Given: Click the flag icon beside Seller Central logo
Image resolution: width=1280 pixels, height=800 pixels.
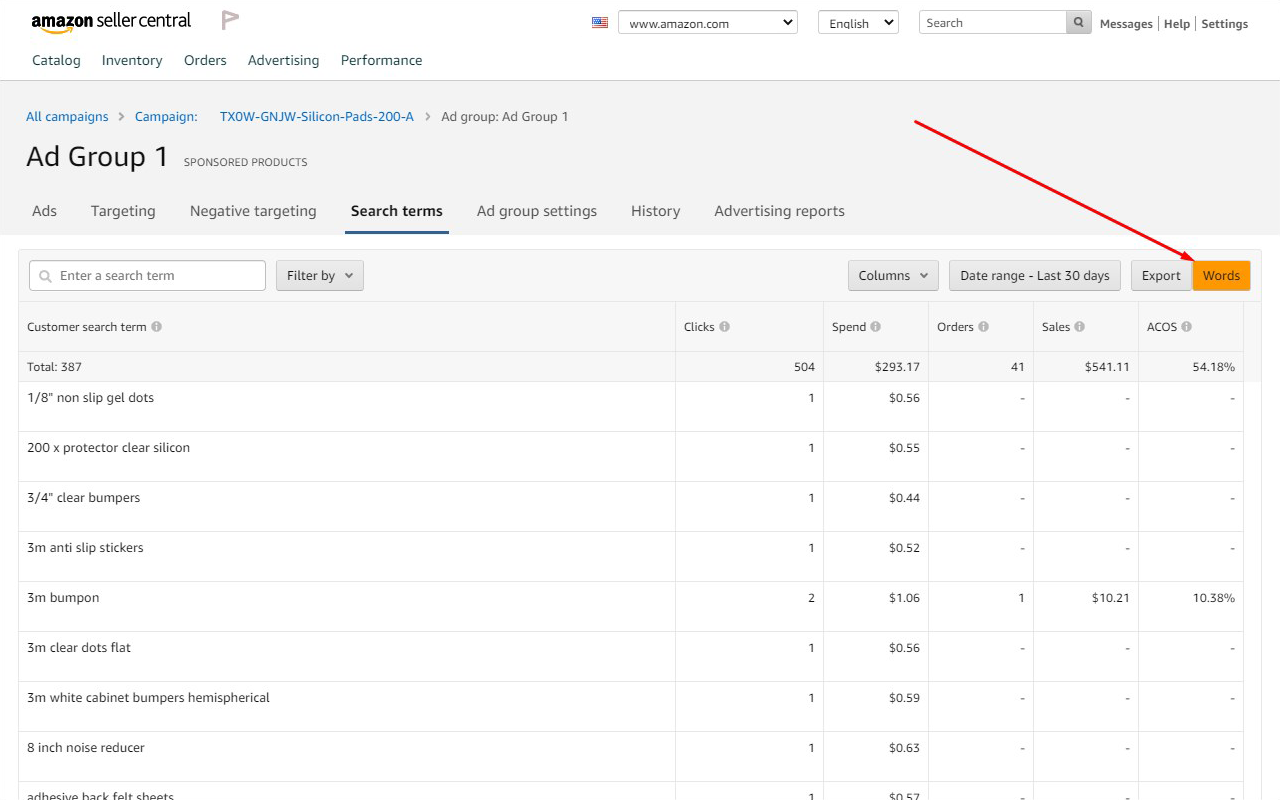Looking at the screenshot, I should click(230, 20).
